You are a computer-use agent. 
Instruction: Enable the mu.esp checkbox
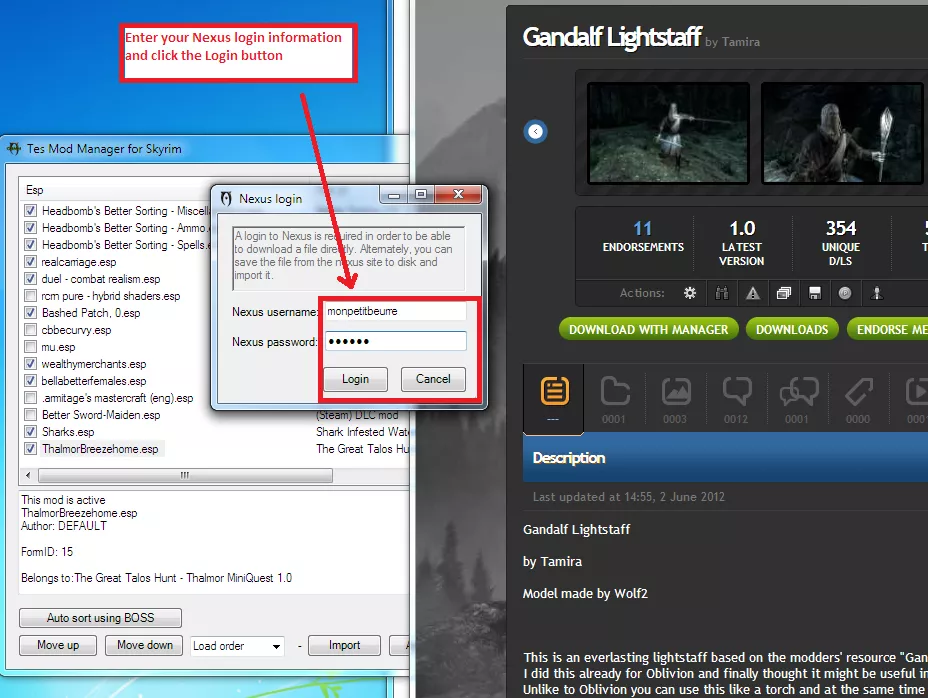(x=30, y=347)
